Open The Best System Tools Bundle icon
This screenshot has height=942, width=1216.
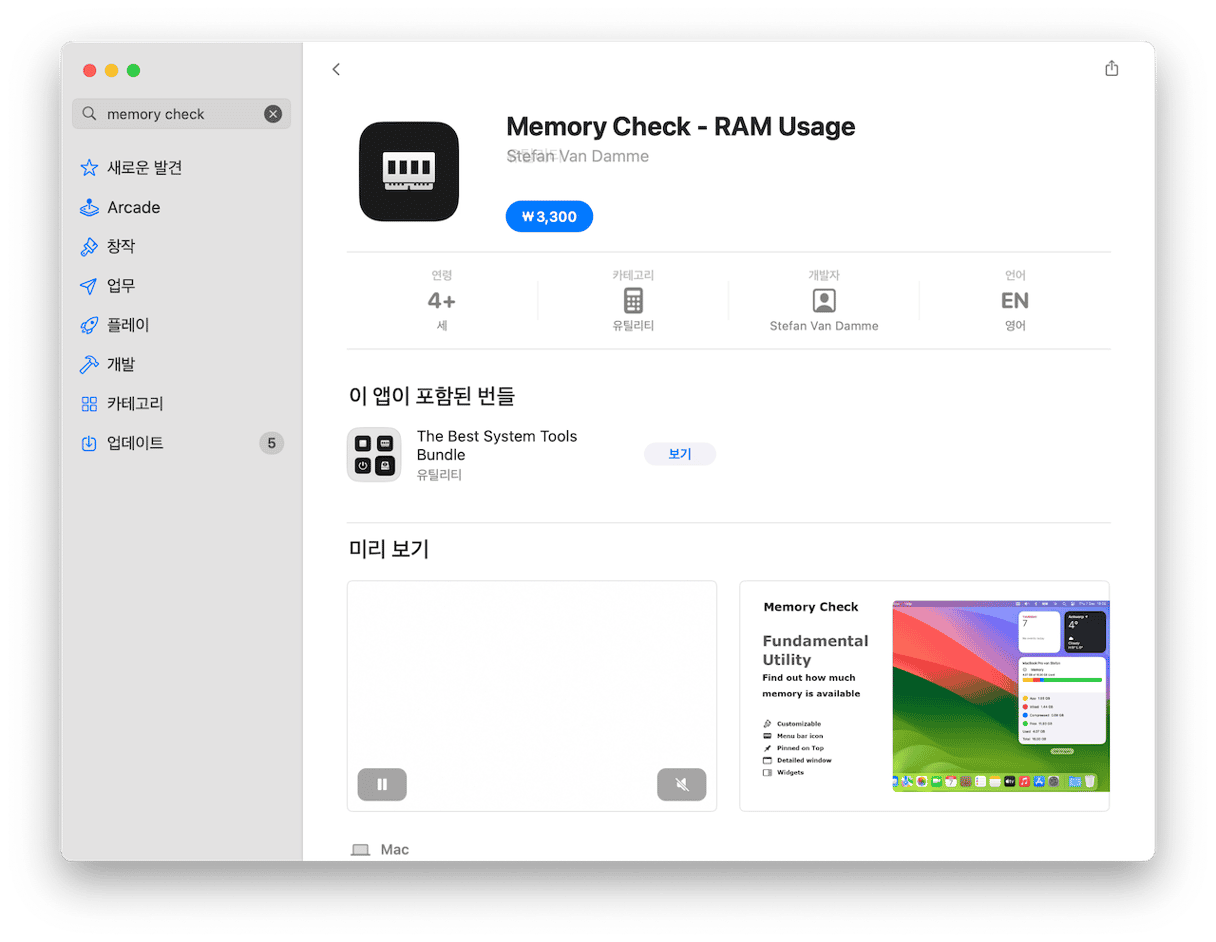374,455
